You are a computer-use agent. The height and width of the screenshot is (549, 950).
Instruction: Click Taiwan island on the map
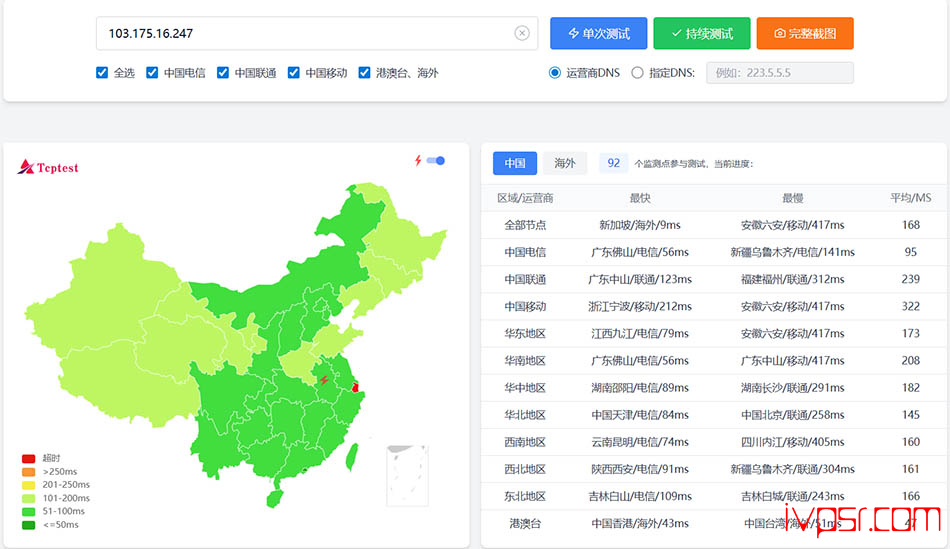[x=351, y=458]
